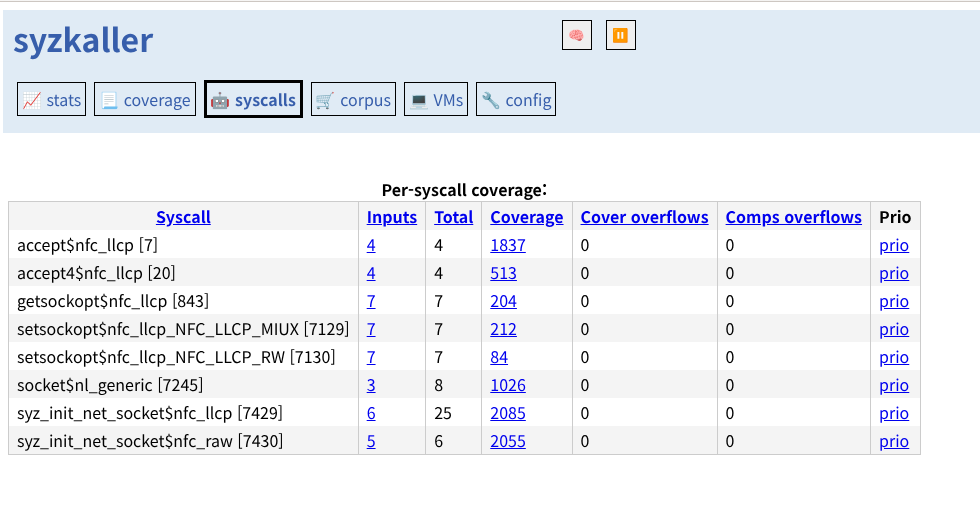Click total value 25 in the table

[443, 413]
